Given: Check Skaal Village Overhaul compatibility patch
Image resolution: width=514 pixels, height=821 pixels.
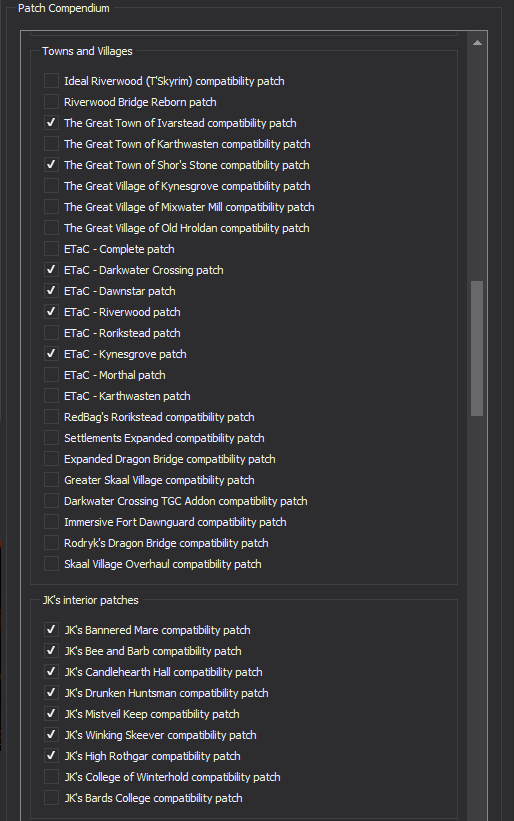Looking at the screenshot, I should click(51, 564).
